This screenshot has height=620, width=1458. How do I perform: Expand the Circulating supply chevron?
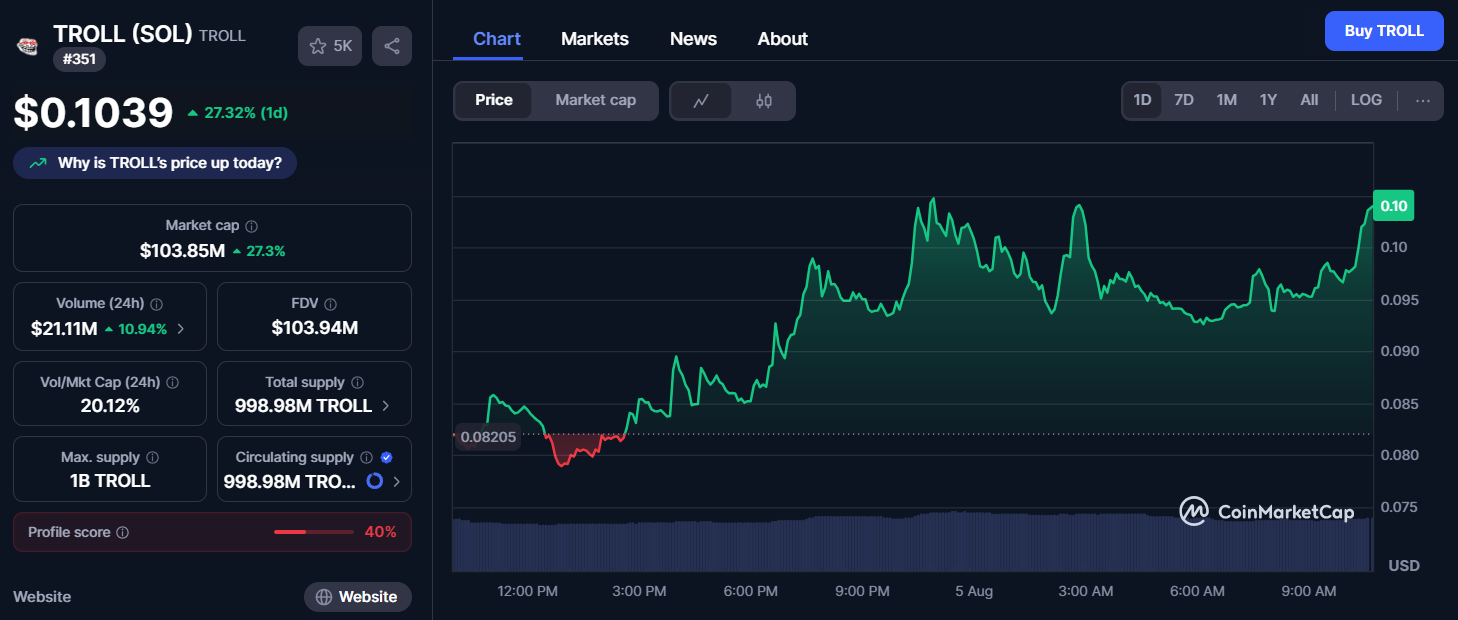click(396, 482)
